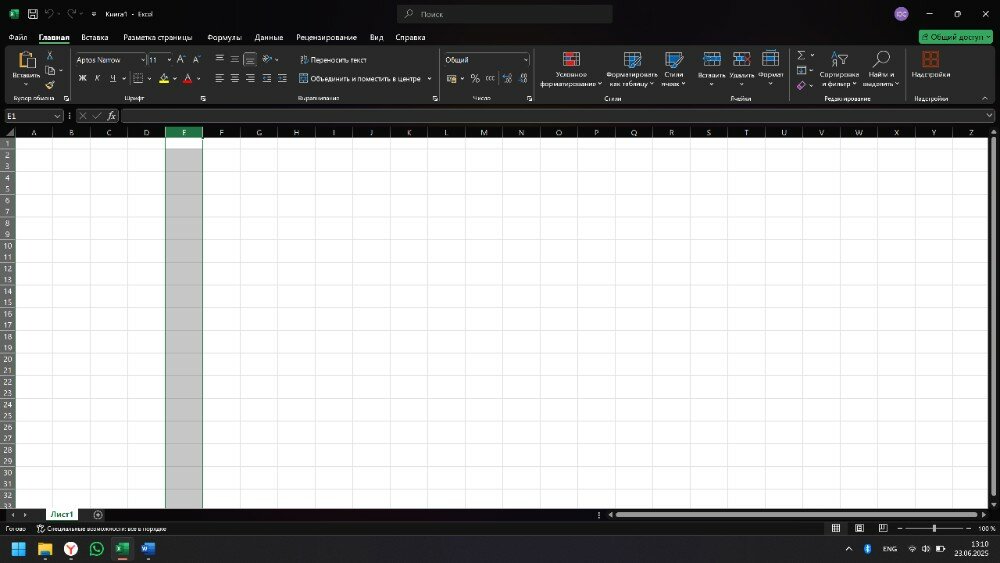Align text to middle of cell
This screenshot has width=1000, height=563.
[235, 59]
